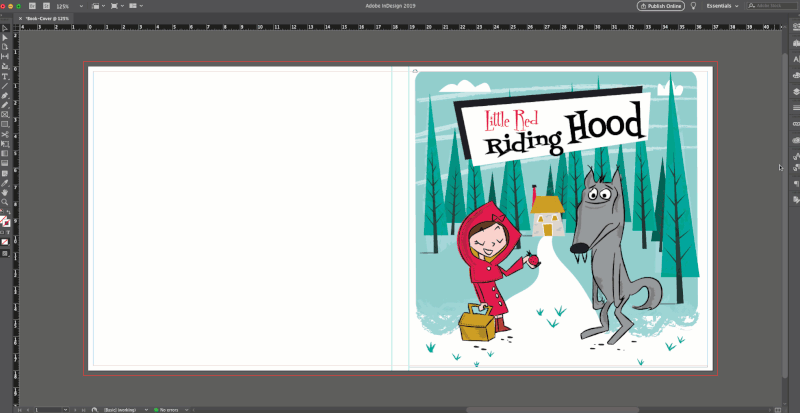Click the Adobe Stock search field
This screenshot has height=413, width=800.
click(x=772, y=6)
